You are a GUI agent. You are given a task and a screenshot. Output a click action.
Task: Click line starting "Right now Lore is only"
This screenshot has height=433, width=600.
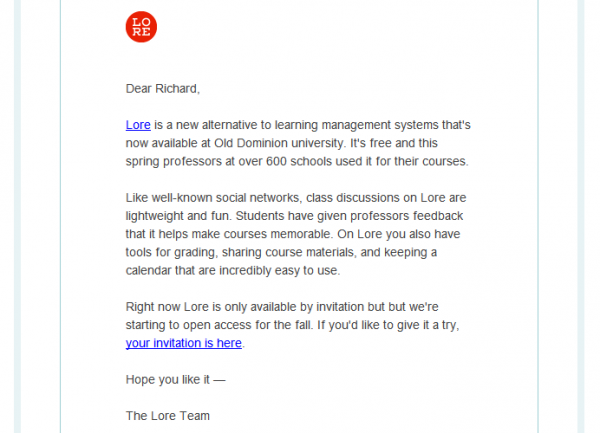click(282, 307)
